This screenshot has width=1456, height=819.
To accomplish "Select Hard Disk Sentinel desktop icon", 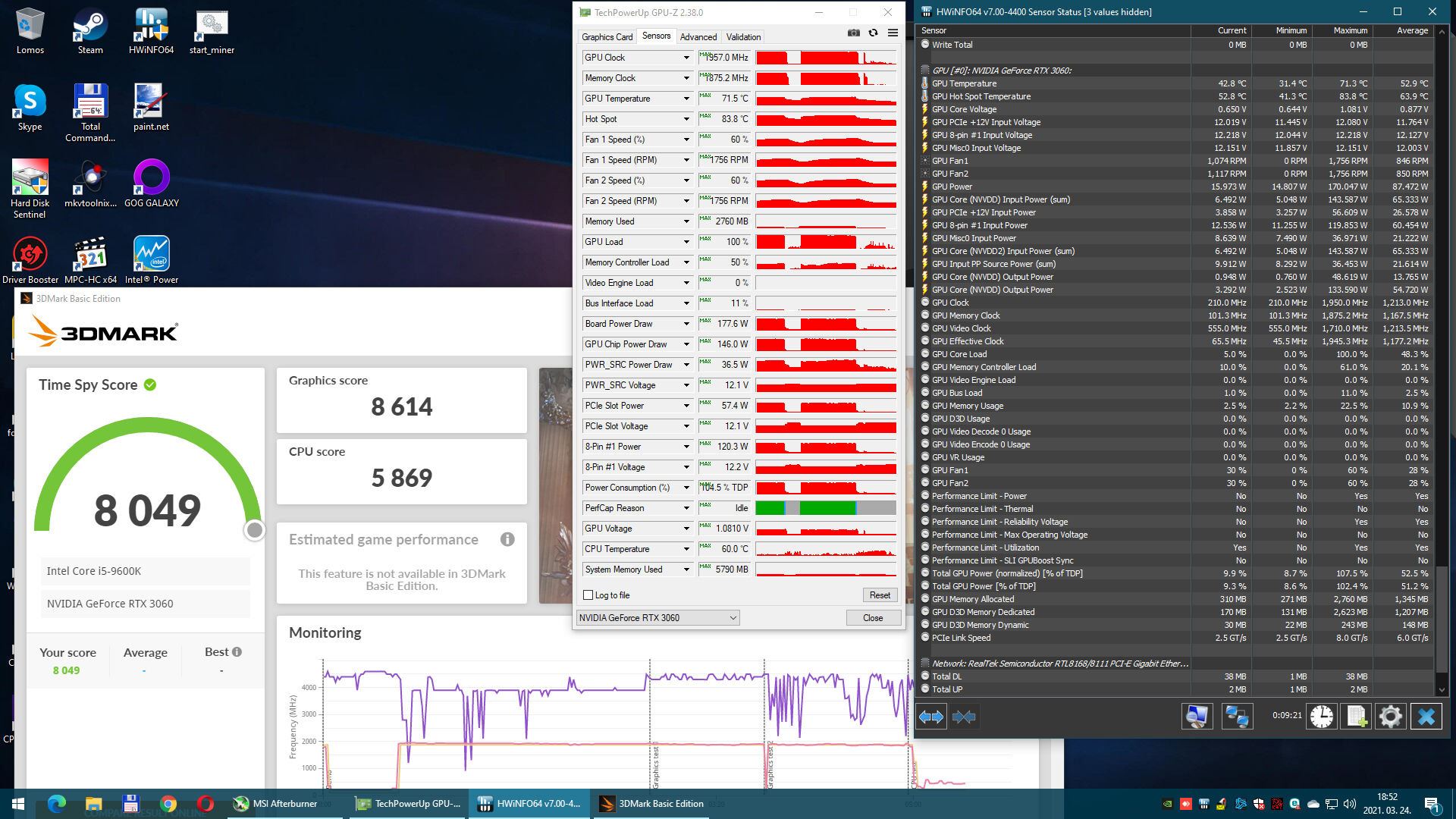I will [x=30, y=189].
